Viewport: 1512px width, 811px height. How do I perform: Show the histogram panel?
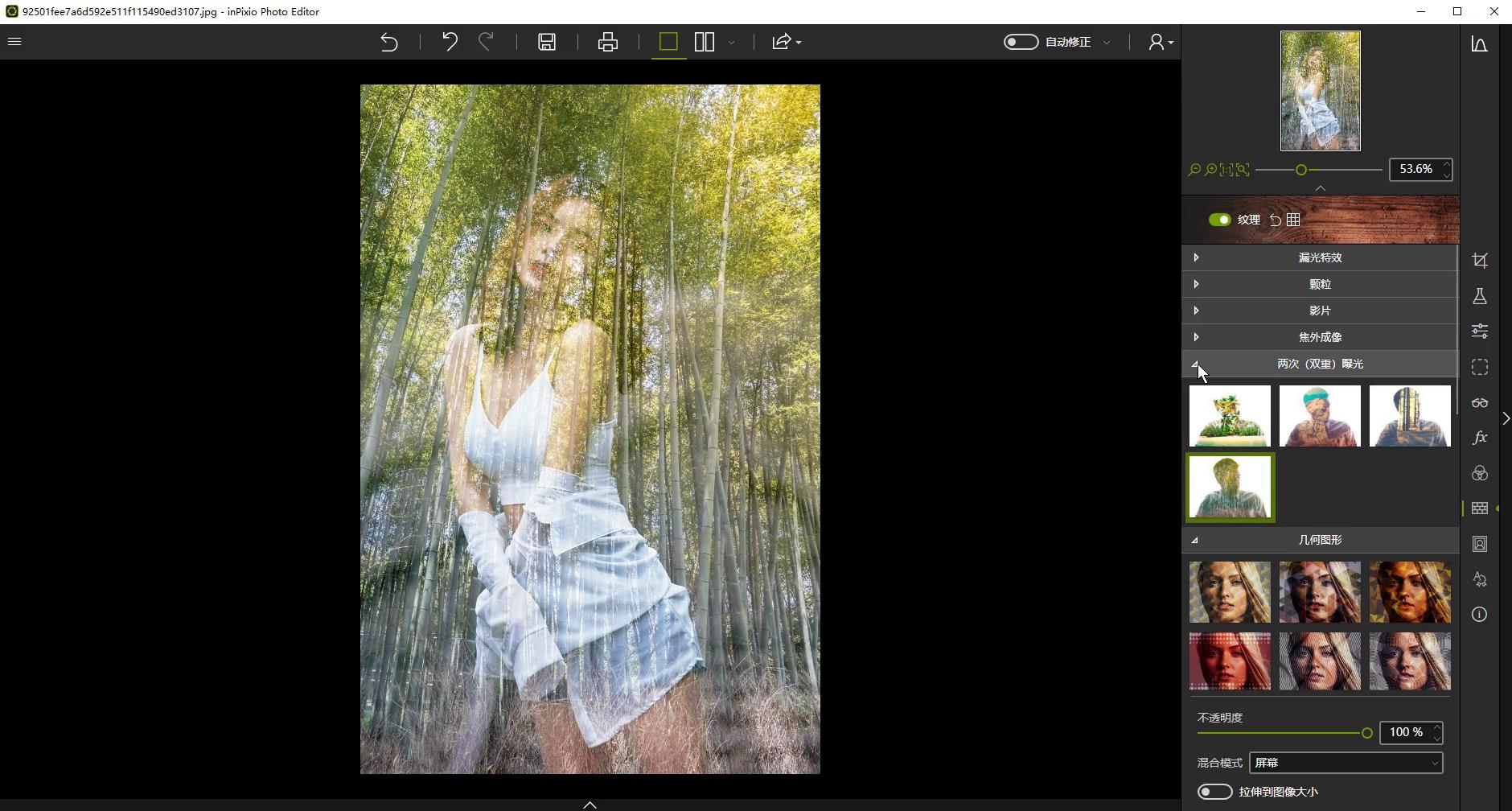[x=1479, y=43]
